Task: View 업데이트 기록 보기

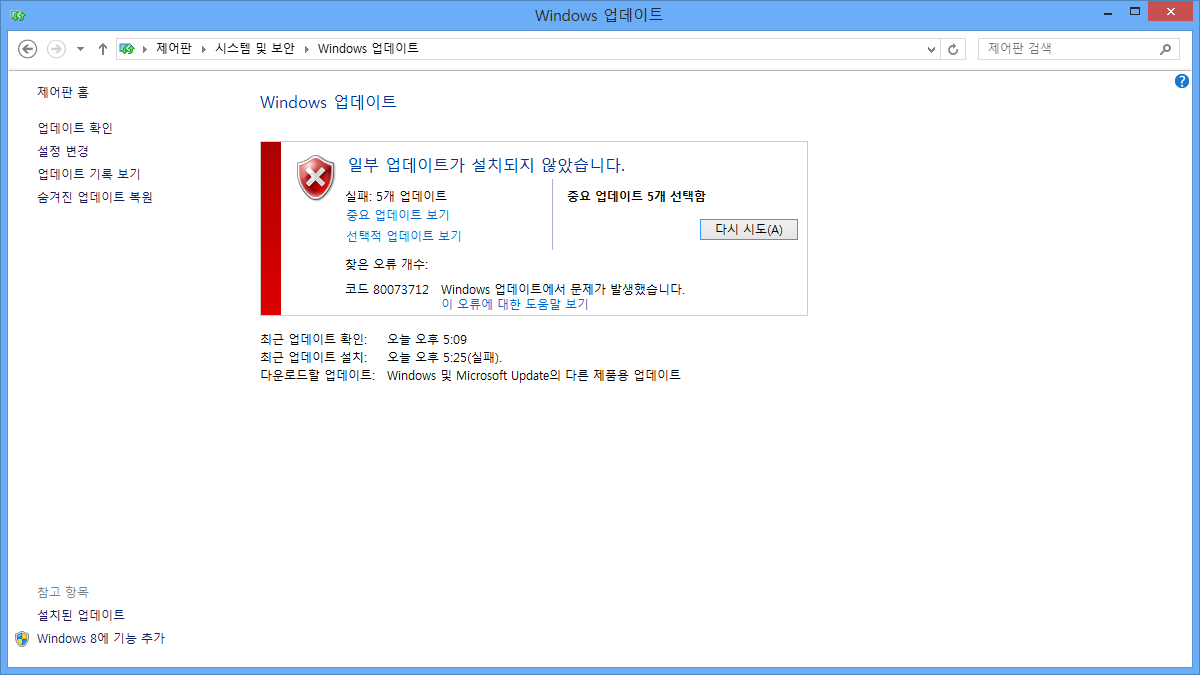Action: 89,174
